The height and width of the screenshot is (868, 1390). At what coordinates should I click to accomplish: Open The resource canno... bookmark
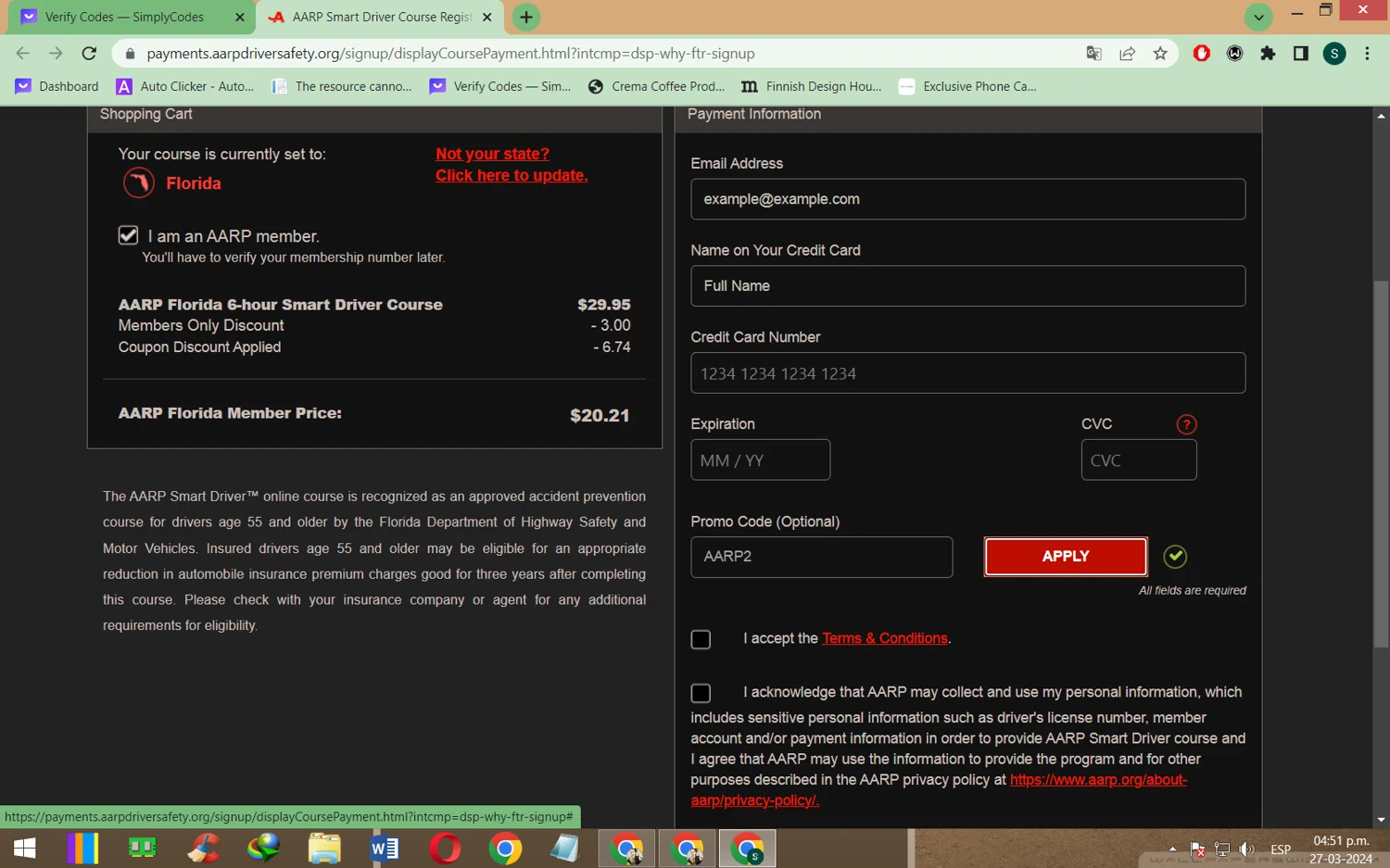342,86
